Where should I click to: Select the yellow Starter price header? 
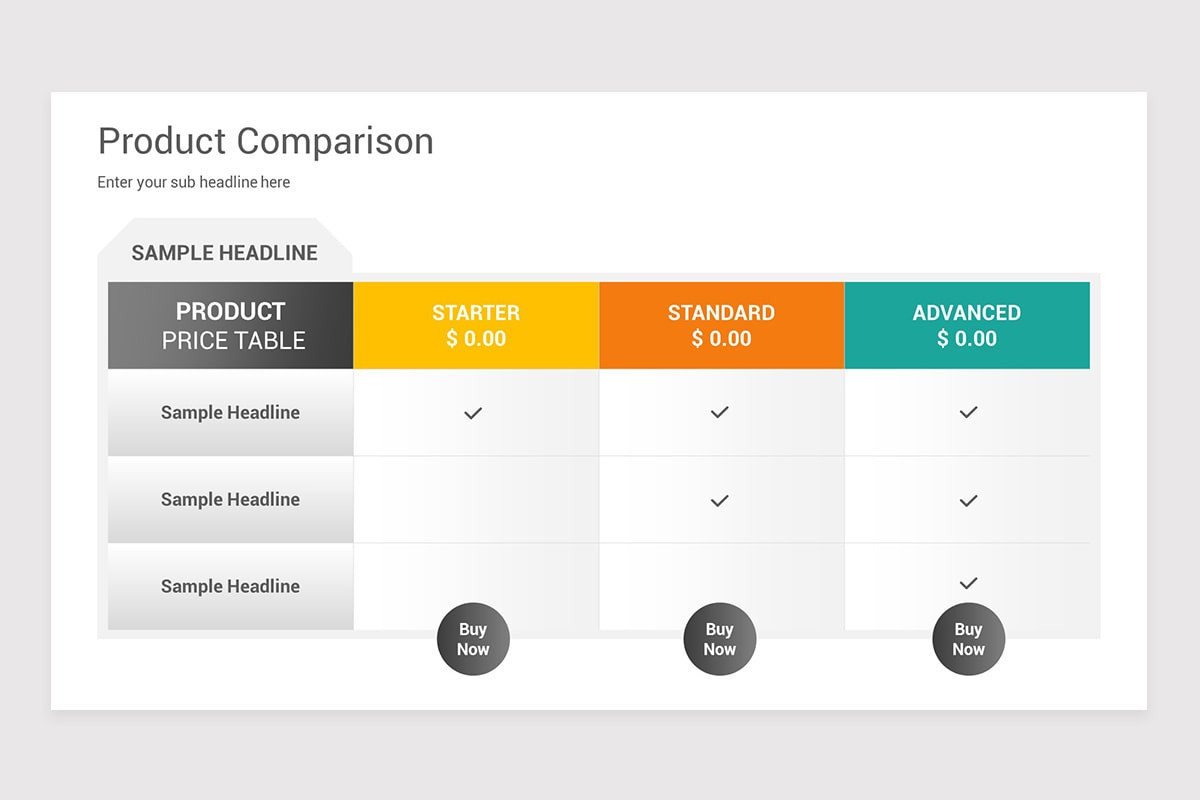point(476,325)
